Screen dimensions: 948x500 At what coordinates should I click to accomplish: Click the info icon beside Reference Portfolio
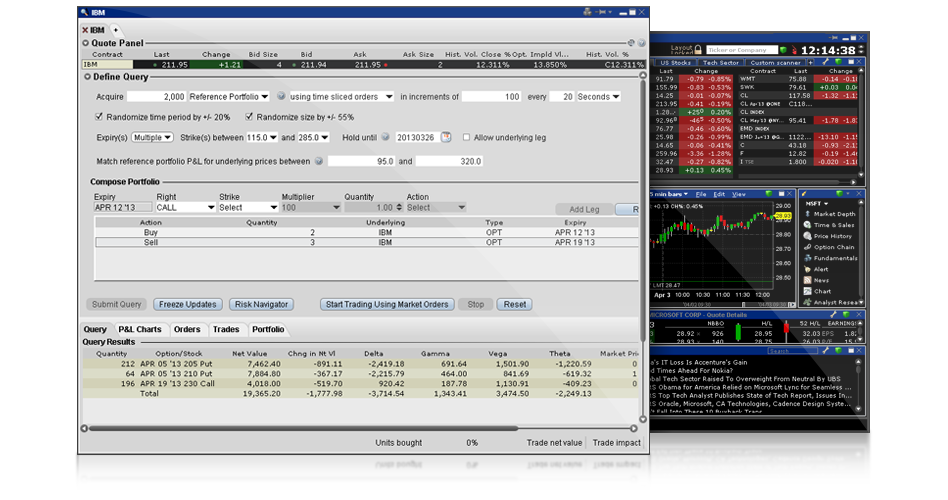click(280, 97)
